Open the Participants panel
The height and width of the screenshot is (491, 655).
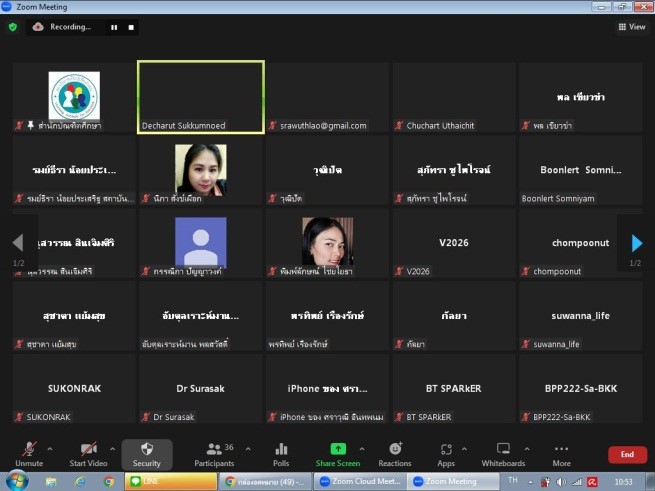point(214,451)
